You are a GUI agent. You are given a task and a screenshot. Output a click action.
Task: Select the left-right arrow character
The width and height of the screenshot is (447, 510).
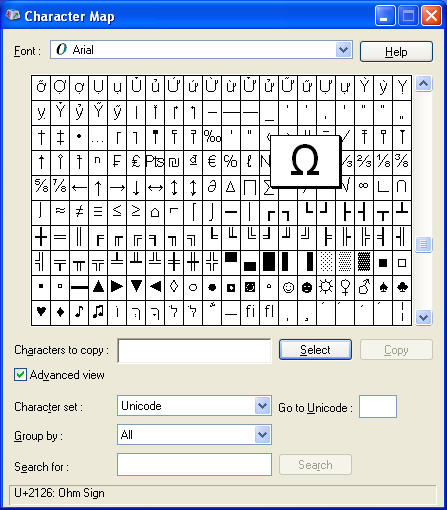tap(155, 188)
